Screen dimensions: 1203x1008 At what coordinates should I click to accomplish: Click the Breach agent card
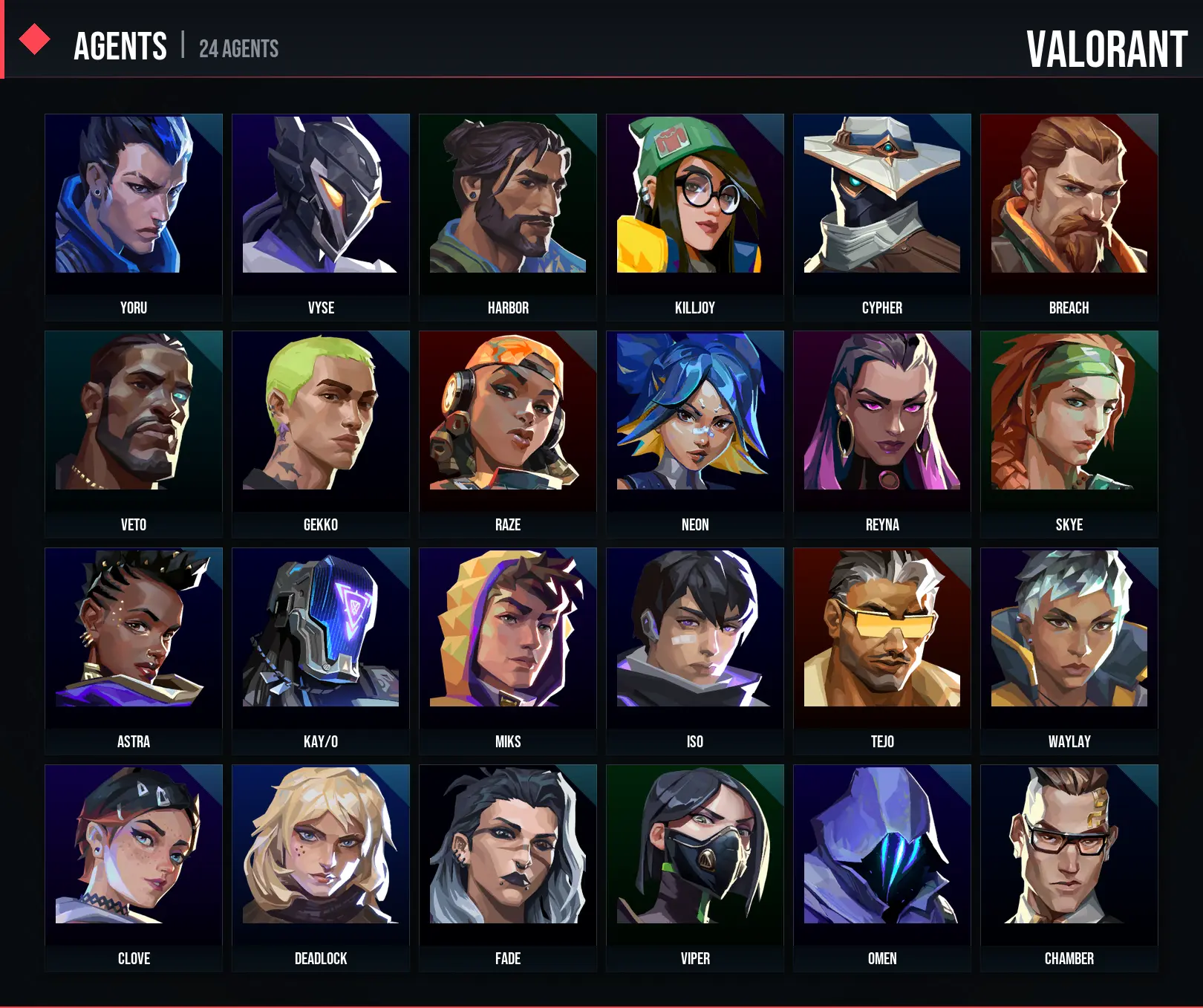pos(1069,217)
